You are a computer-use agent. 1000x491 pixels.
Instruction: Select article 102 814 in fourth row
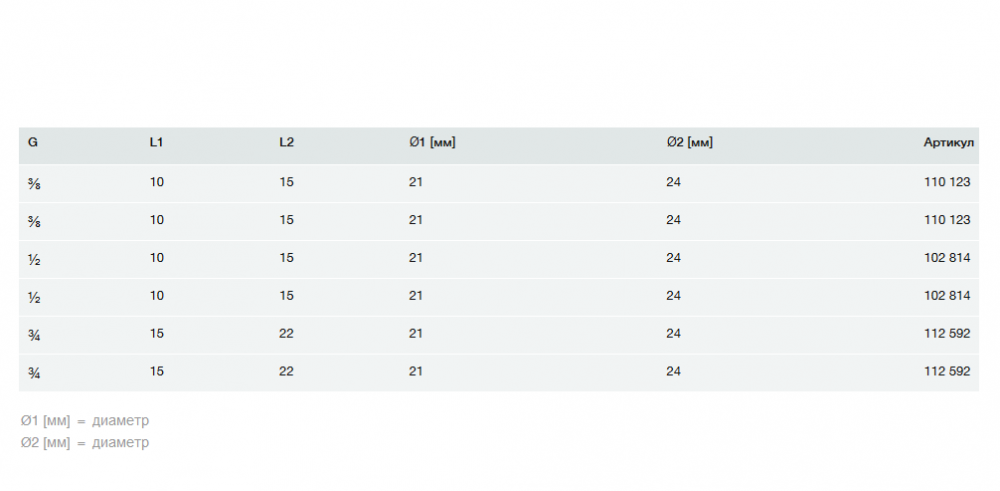[947, 296]
